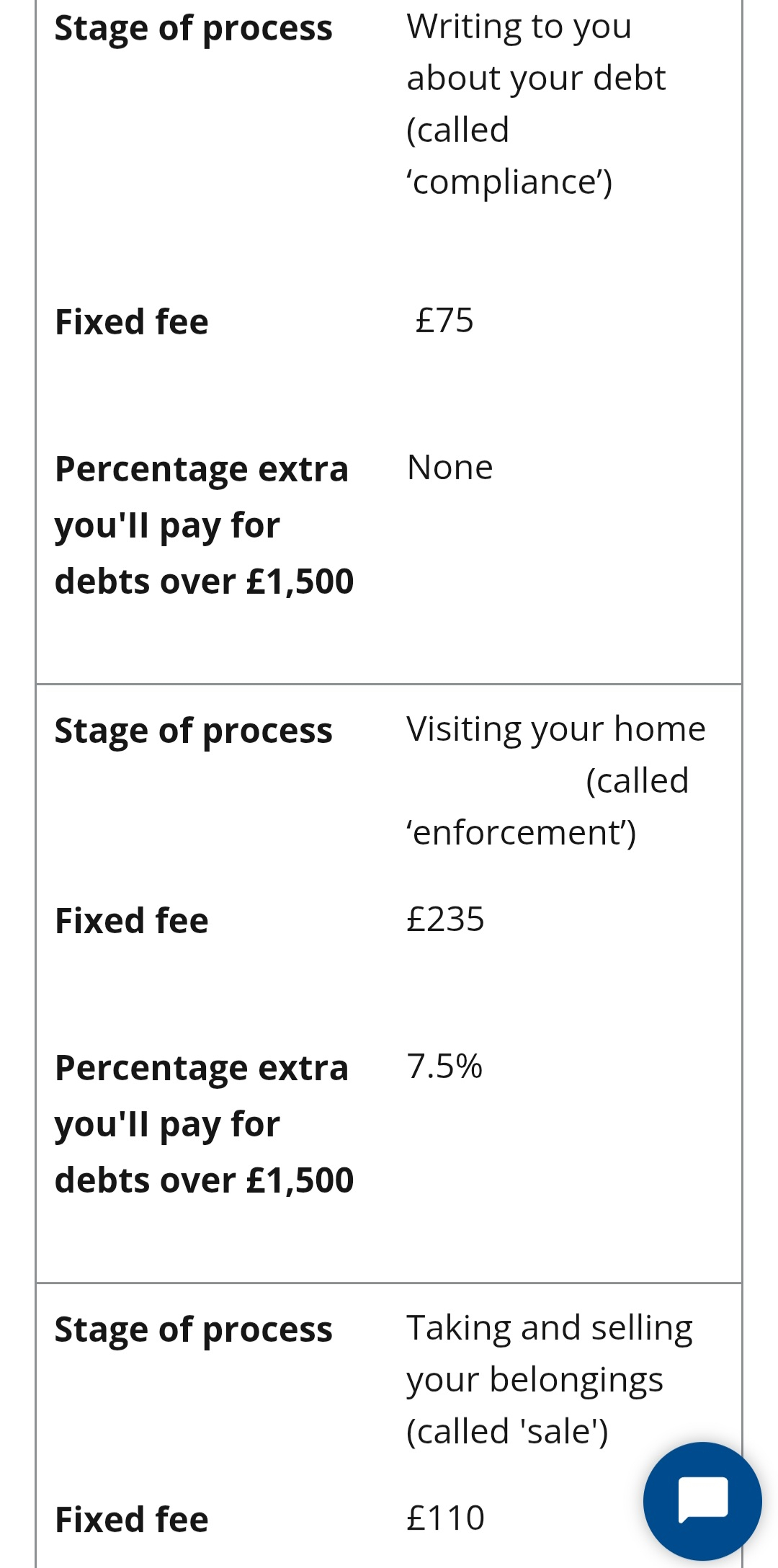Click the 'None' percentage value
778x1568 pixels.
pyautogui.click(x=450, y=468)
